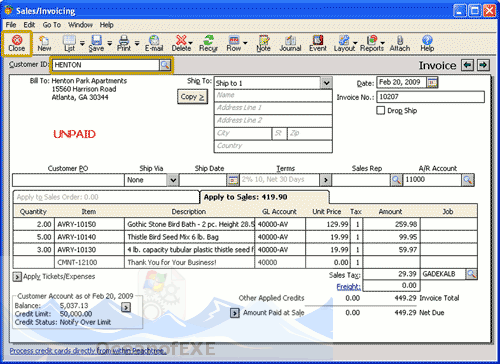
Task: Enable the Drop Ship checkbox
Action: [x=381, y=110]
